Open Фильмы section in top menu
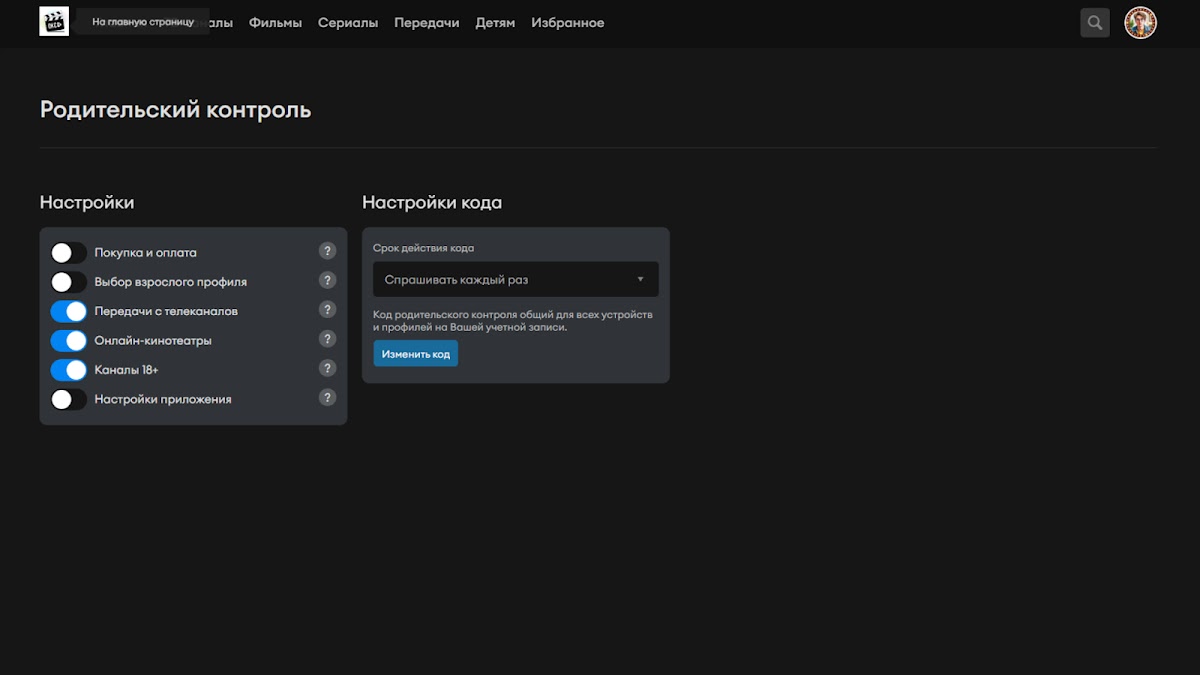The width and height of the screenshot is (1200, 675). click(x=275, y=23)
